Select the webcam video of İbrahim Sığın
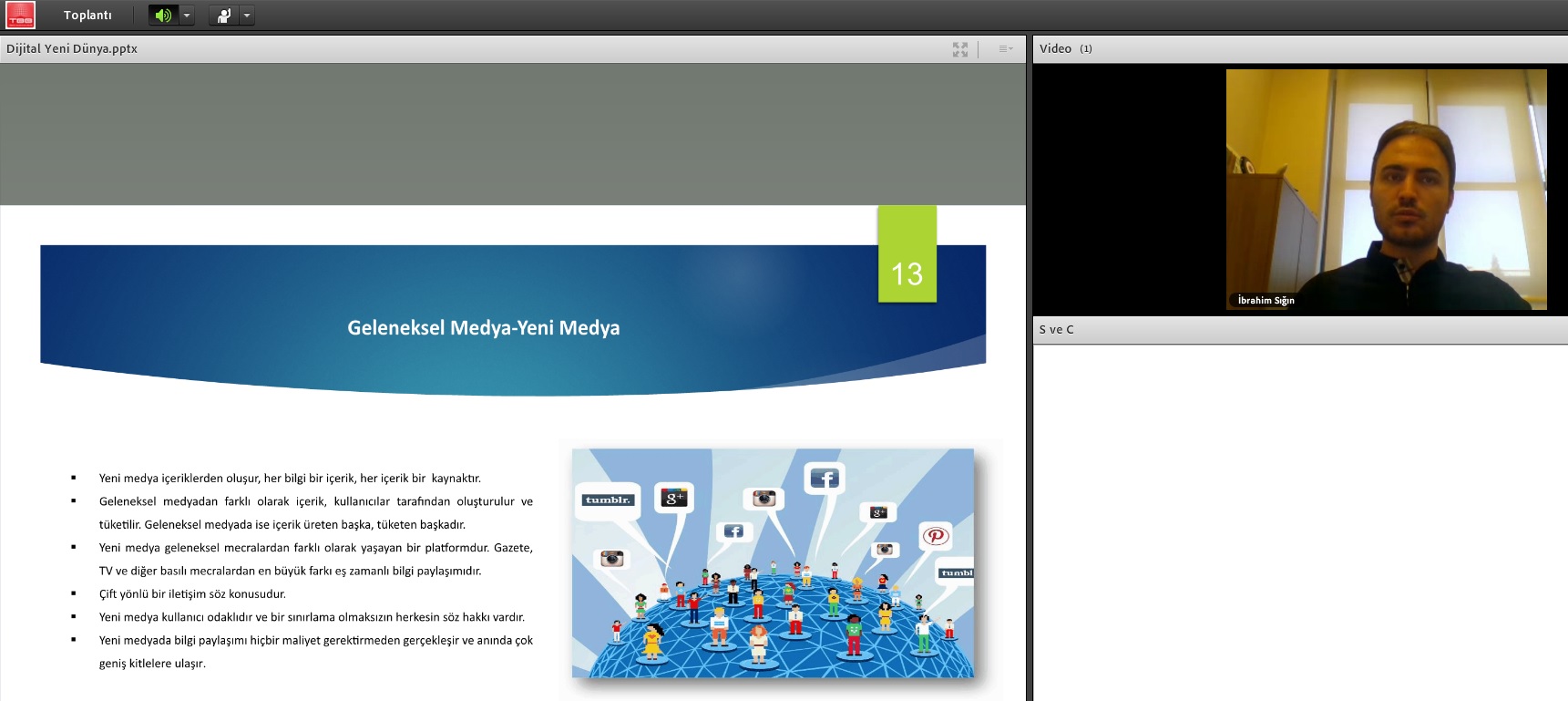 point(1386,190)
